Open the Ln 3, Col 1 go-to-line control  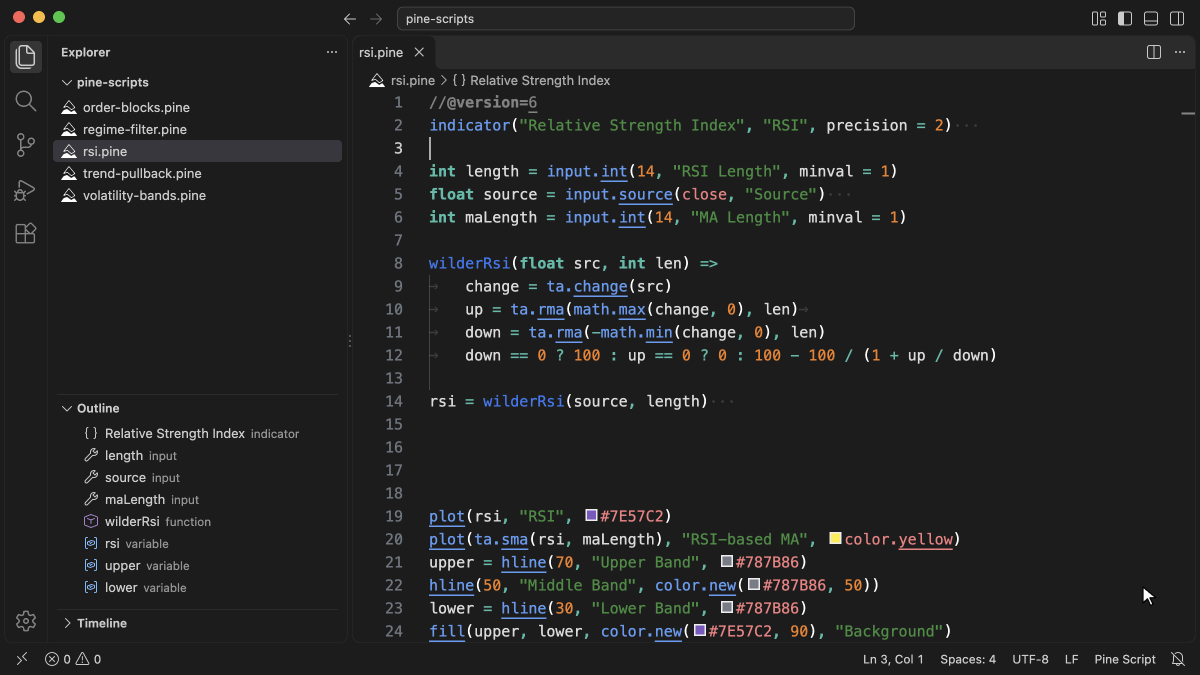click(x=893, y=659)
